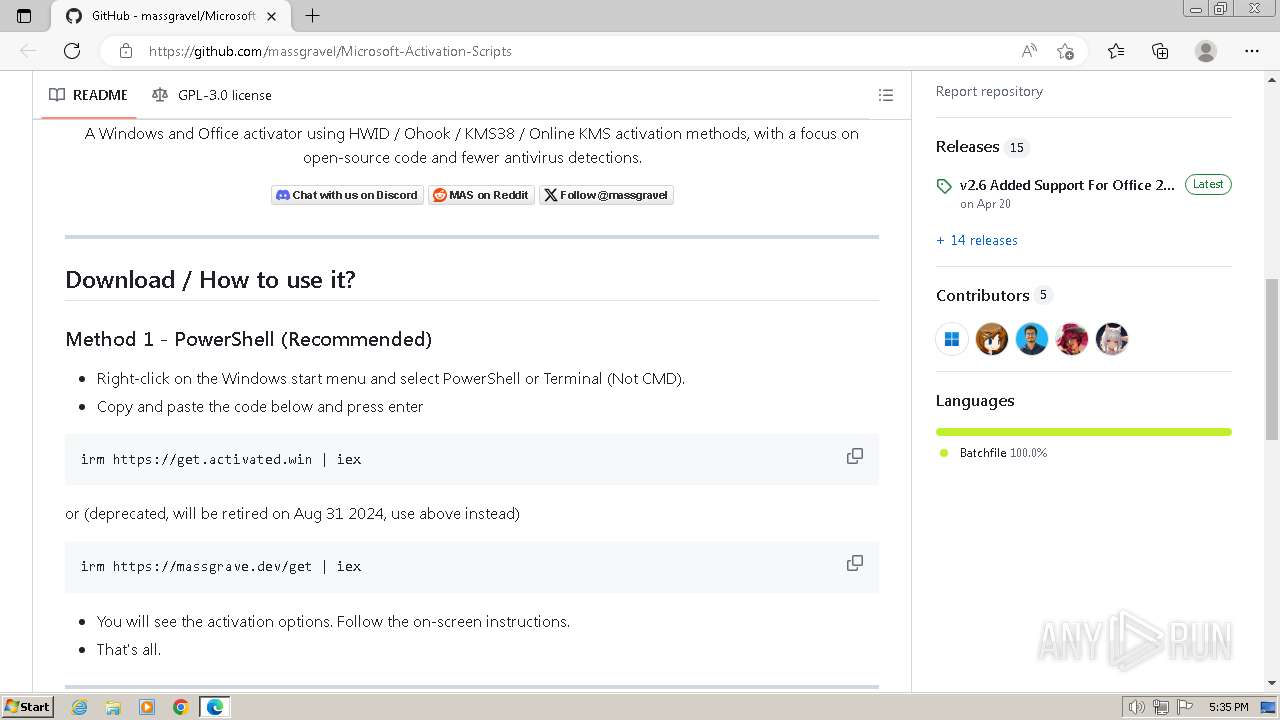The image size is (1280, 720).
Task: Launch Google Chrome from taskbar
Action: [x=181, y=707]
